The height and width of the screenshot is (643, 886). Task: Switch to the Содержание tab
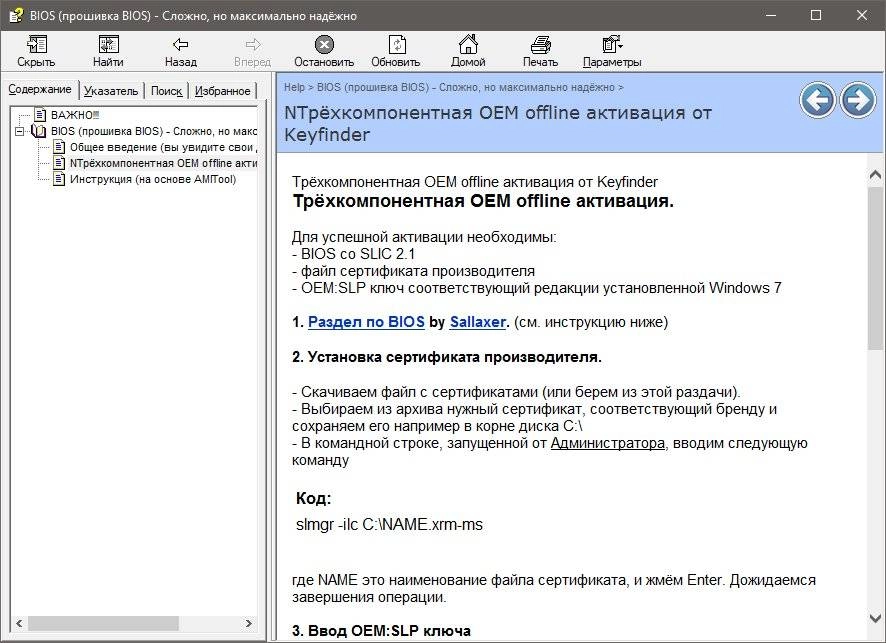pos(40,89)
